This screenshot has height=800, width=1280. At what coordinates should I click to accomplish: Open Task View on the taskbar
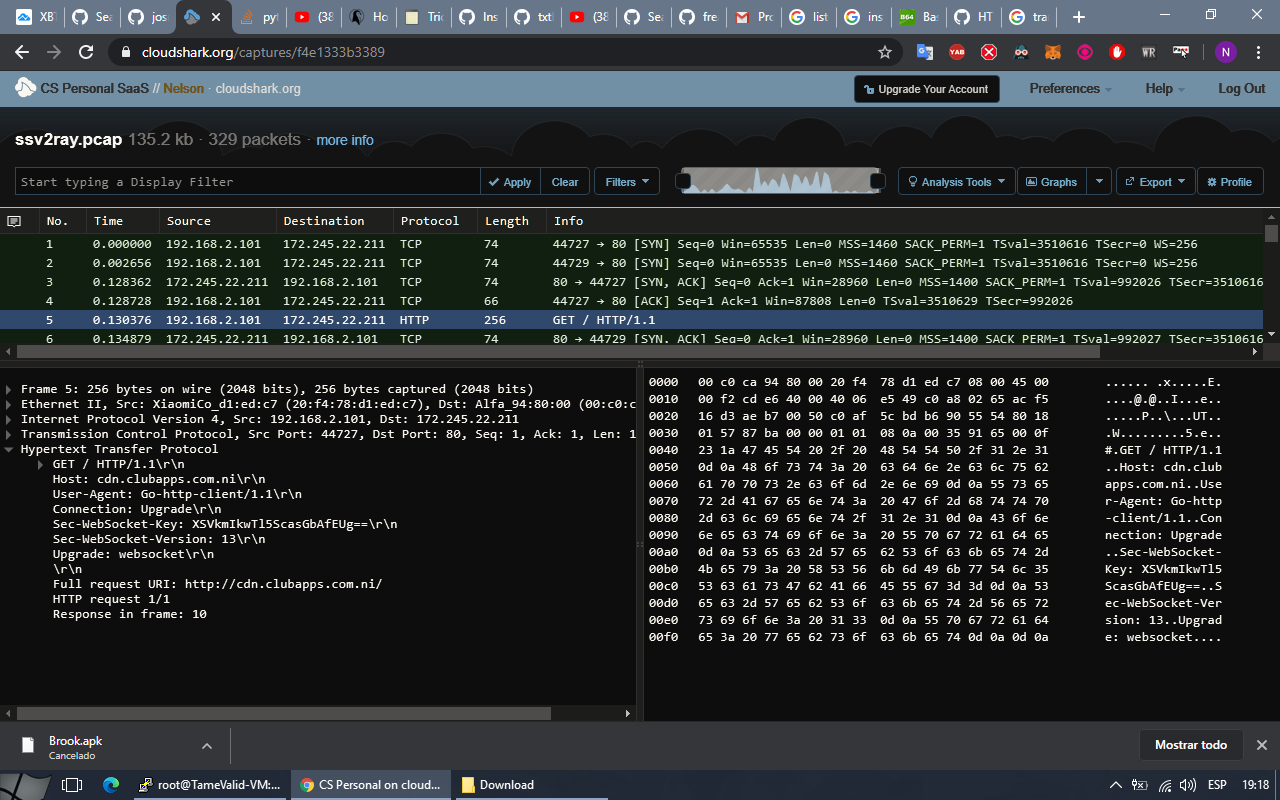tap(71, 785)
